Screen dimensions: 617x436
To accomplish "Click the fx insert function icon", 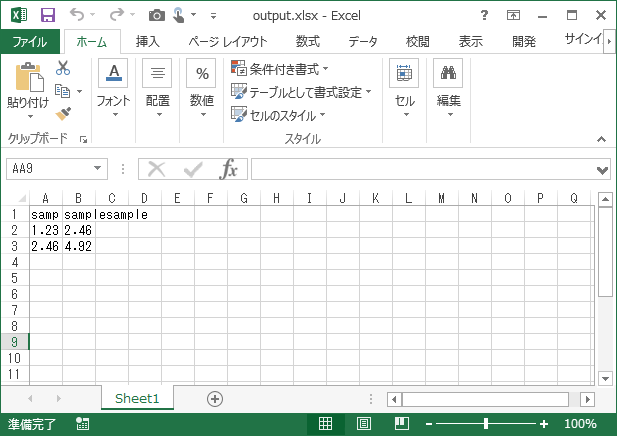I will point(229,169).
